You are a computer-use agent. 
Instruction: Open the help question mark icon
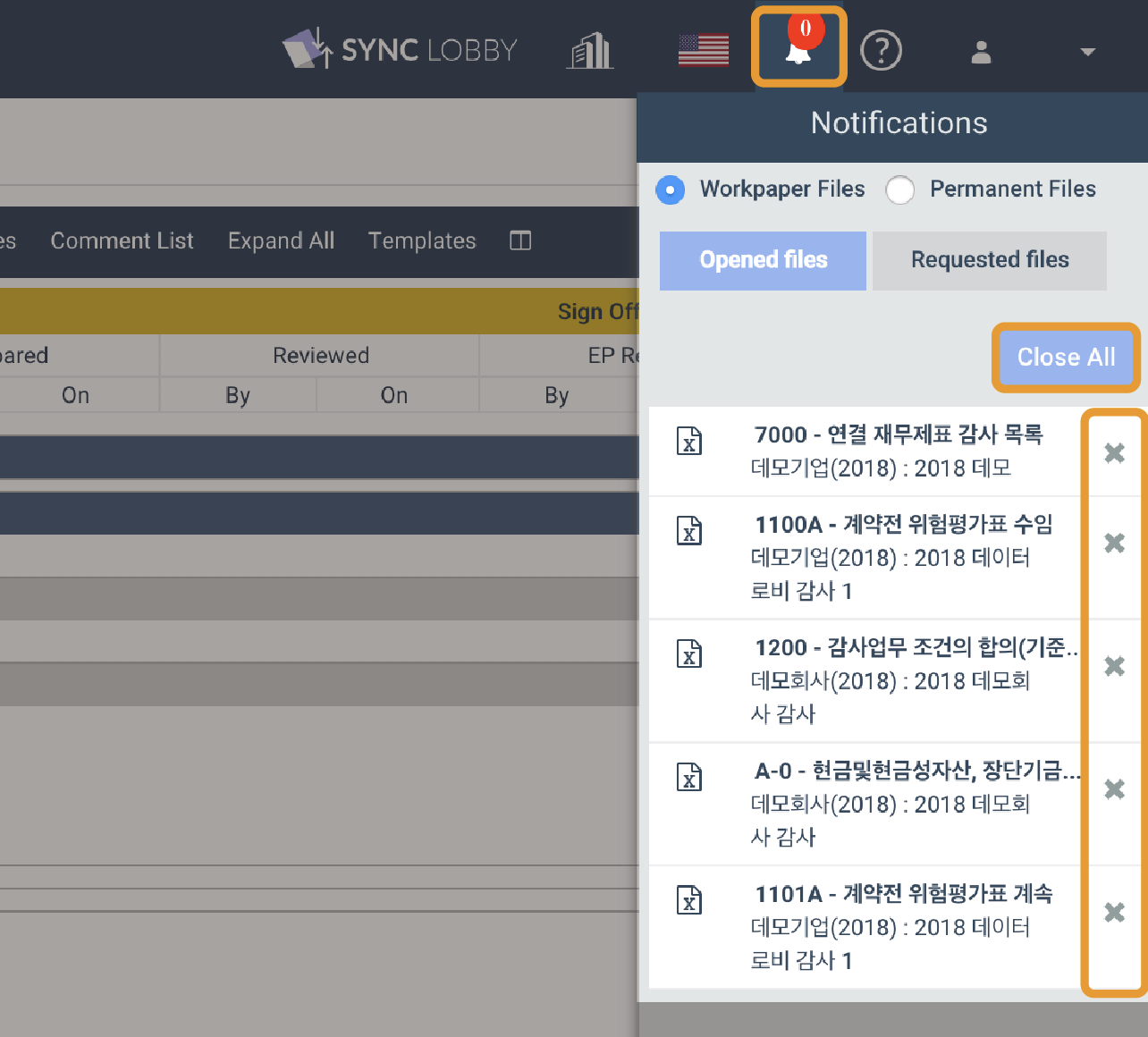[881, 51]
